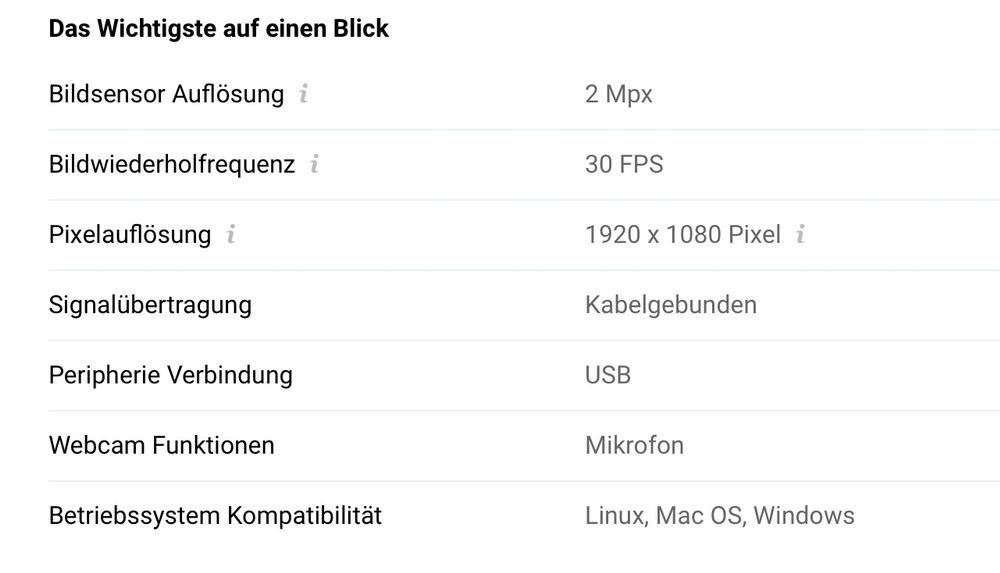Viewport: 1000px width, 573px height.
Task: Select the Linux, Mac OS, Windows value
Action: point(719,516)
